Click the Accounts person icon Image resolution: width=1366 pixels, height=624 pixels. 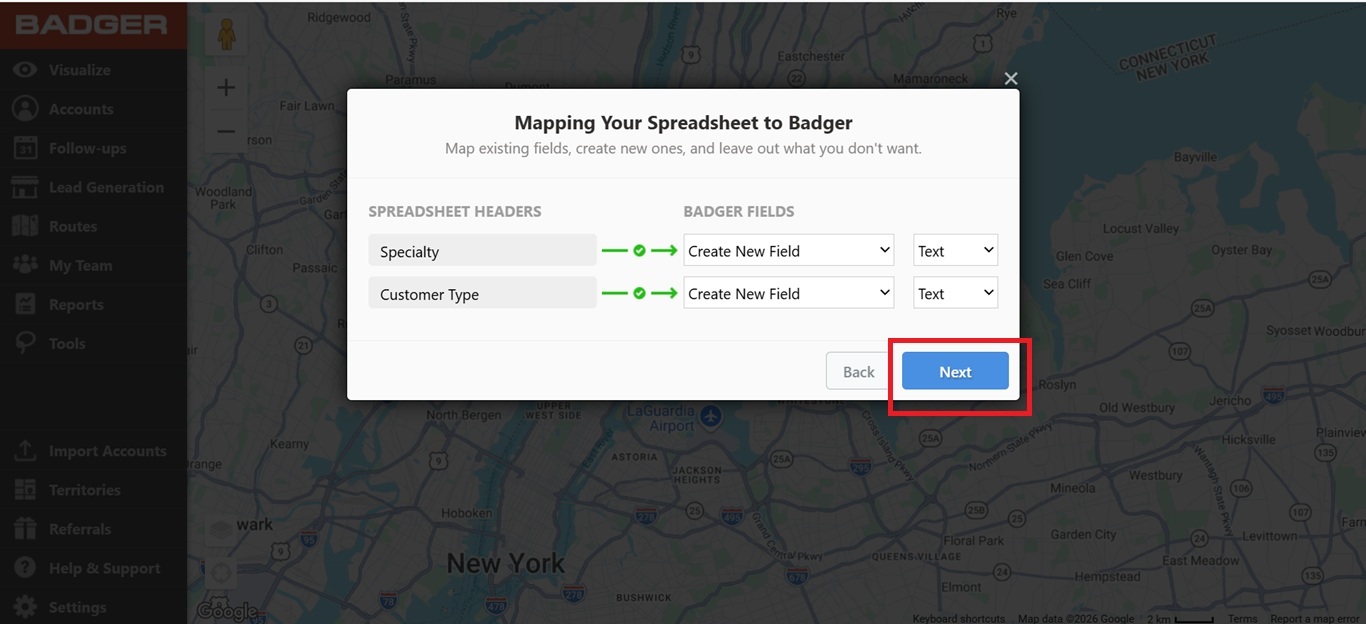coord(25,109)
